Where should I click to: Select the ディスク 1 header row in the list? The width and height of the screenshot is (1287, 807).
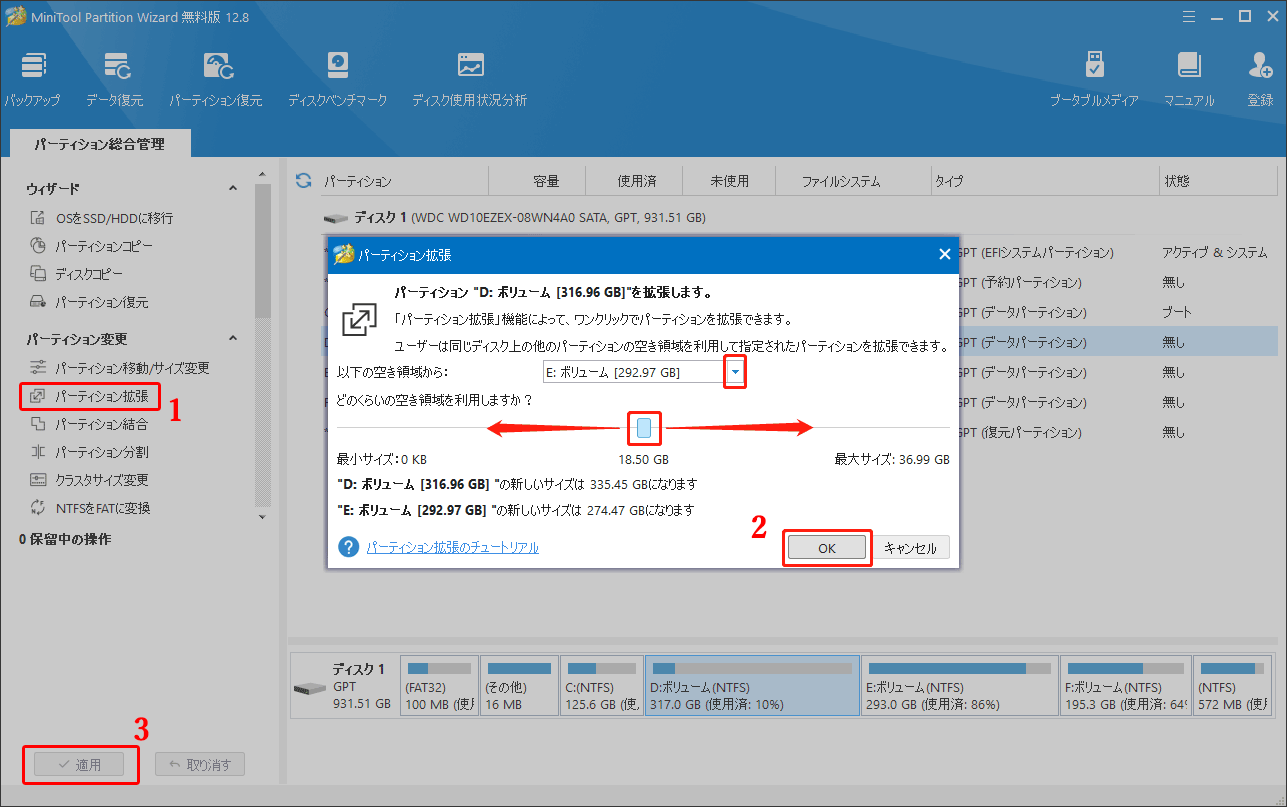(x=799, y=217)
